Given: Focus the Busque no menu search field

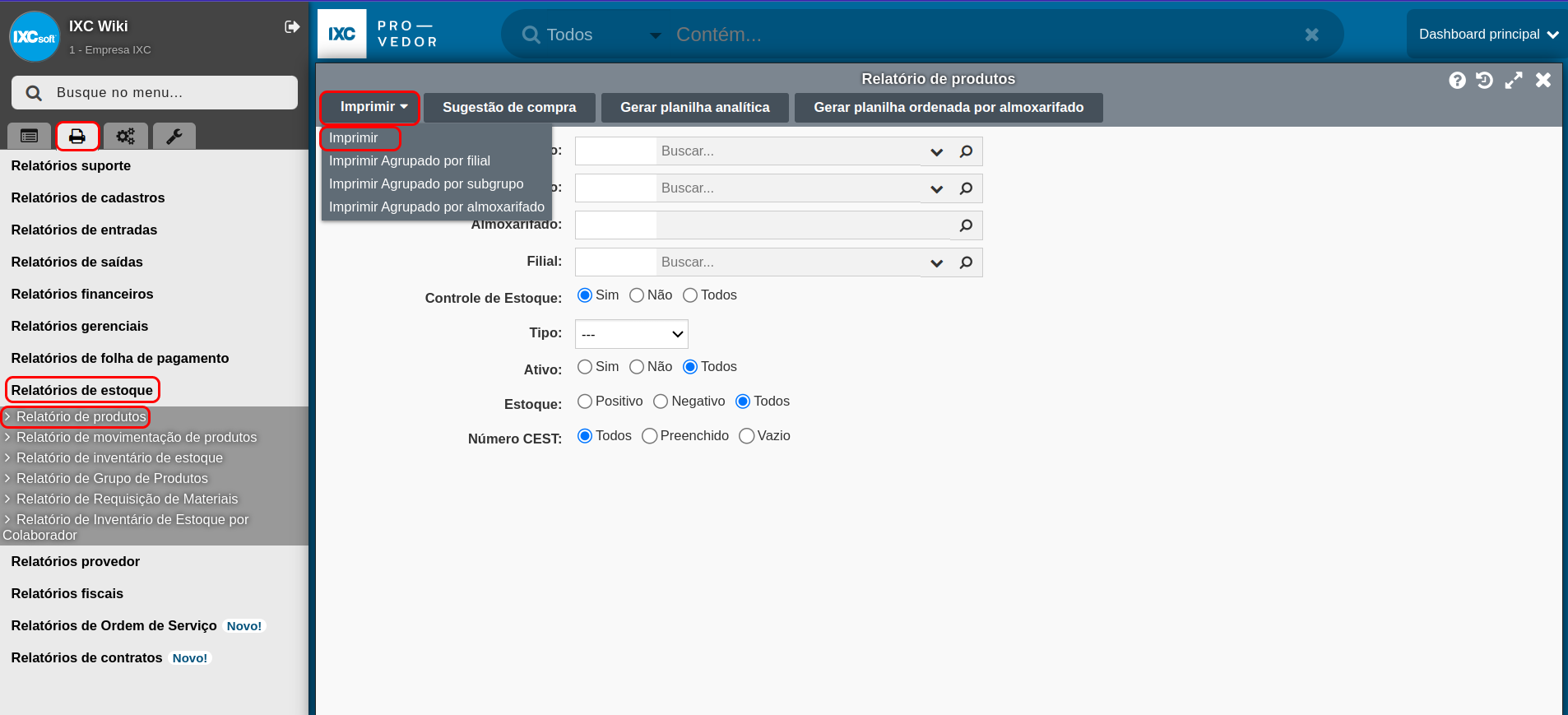Looking at the screenshot, I should tap(155, 93).
